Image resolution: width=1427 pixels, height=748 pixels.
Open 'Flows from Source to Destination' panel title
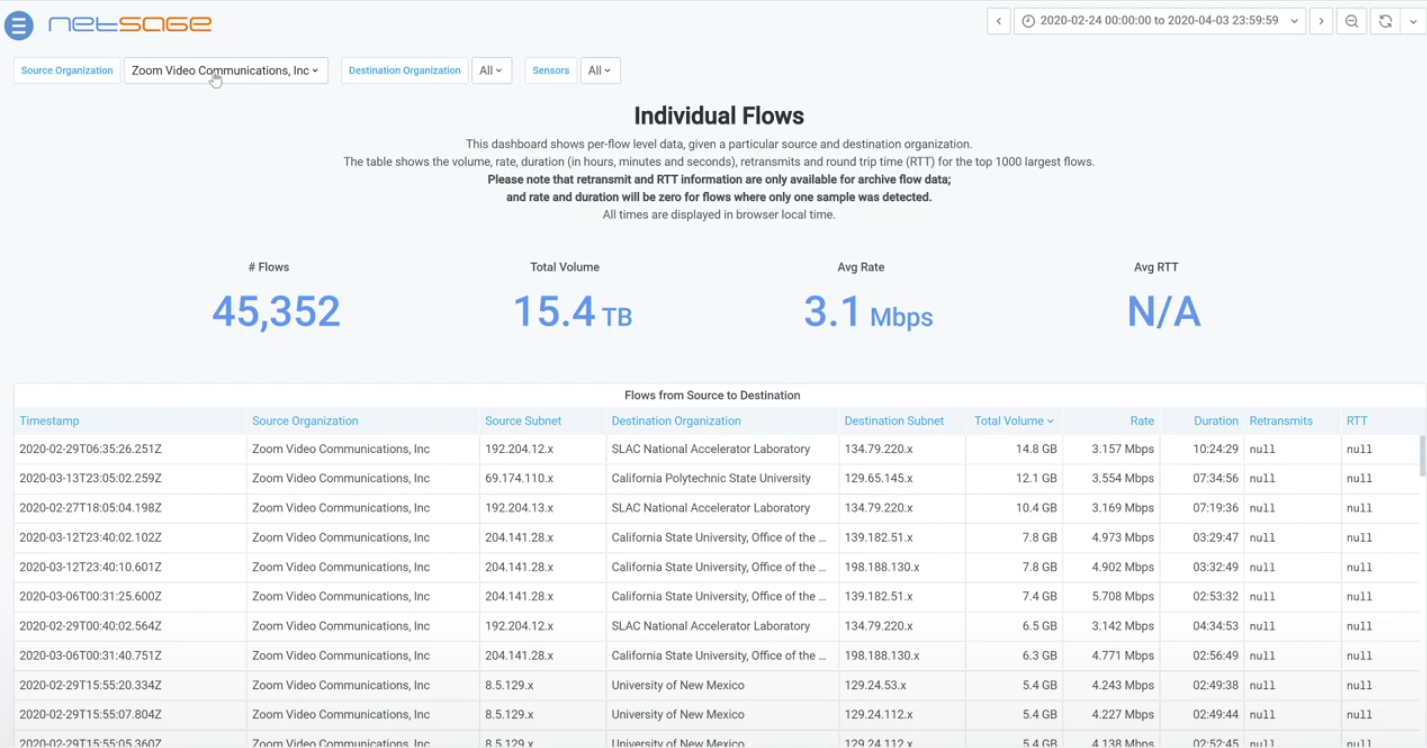(712, 395)
